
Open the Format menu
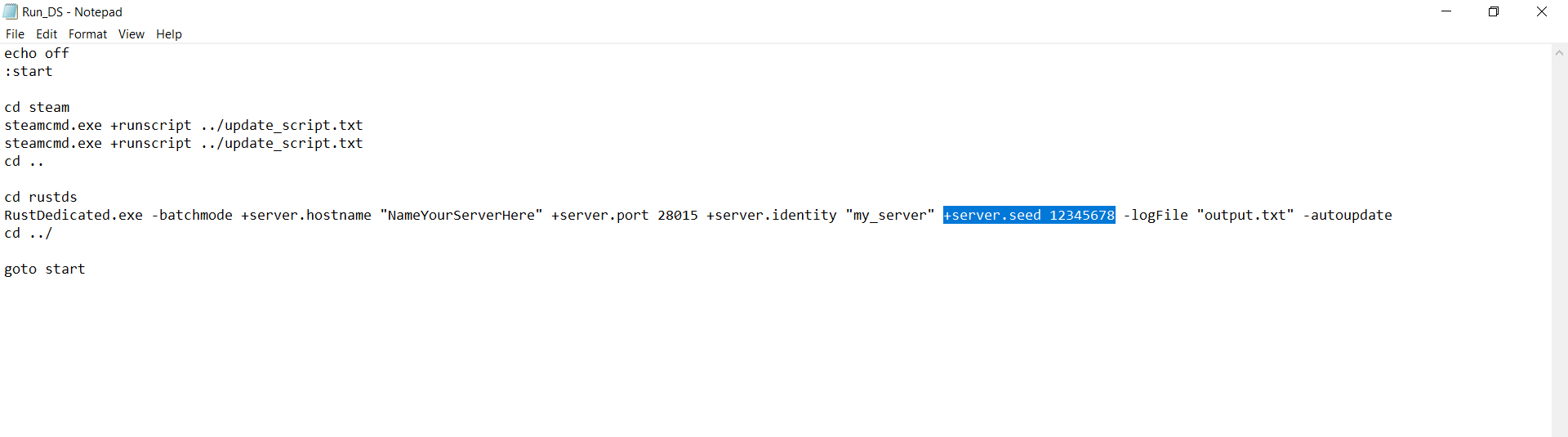[x=87, y=34]
